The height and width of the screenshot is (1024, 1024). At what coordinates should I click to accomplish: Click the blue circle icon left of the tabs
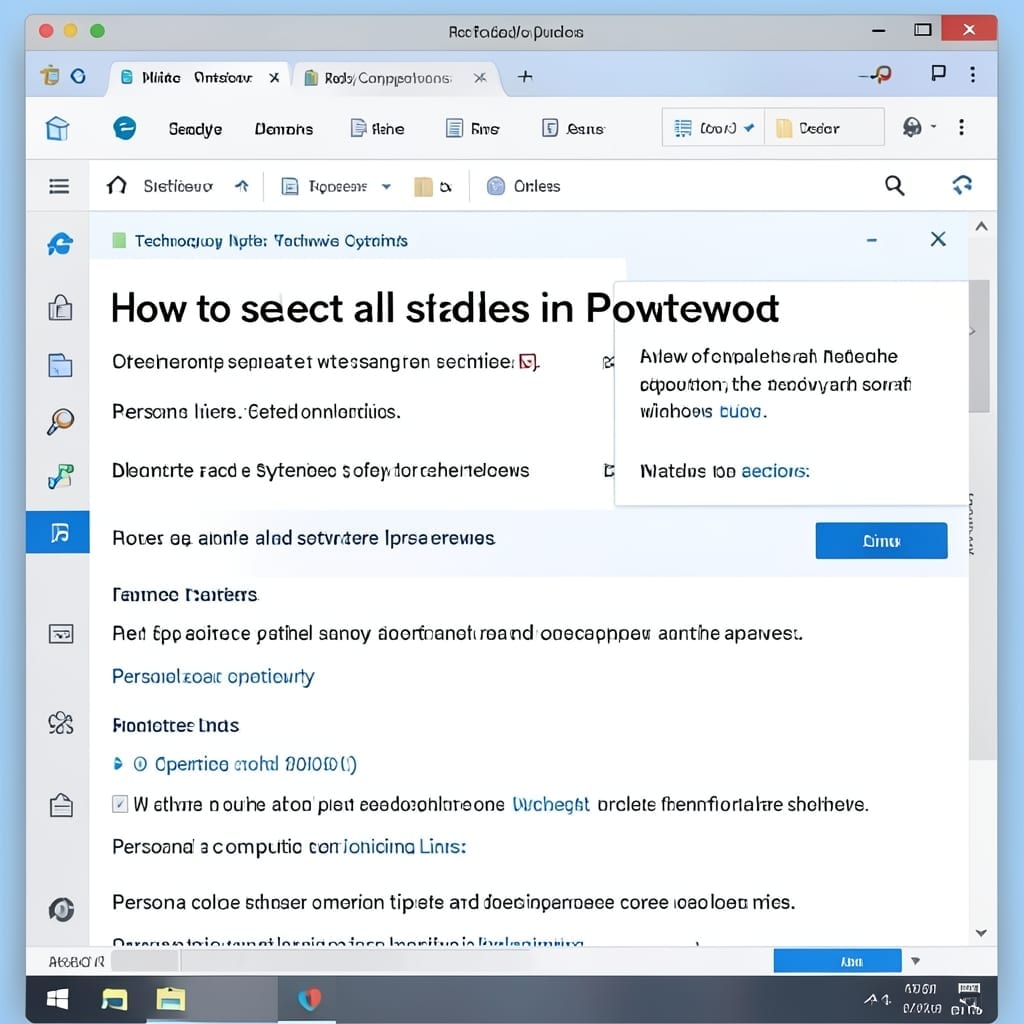click(x=78, y=76)
